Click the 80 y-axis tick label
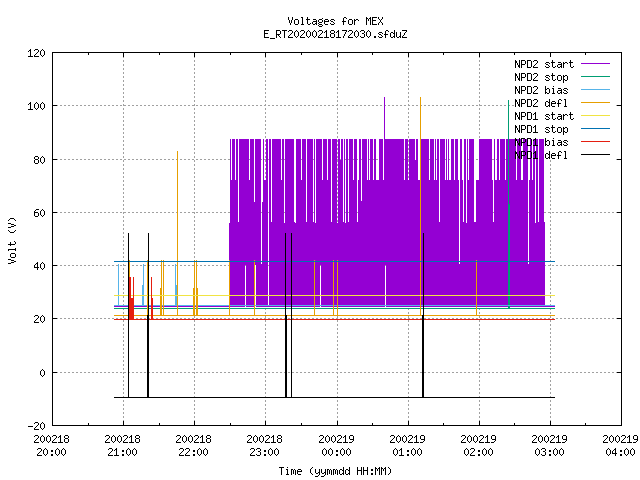 click(39, 160)
